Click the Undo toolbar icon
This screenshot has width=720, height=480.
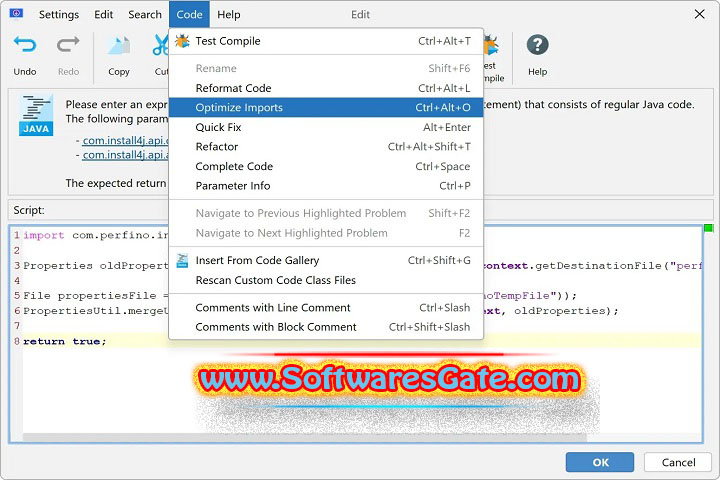(x=25, y=45)
